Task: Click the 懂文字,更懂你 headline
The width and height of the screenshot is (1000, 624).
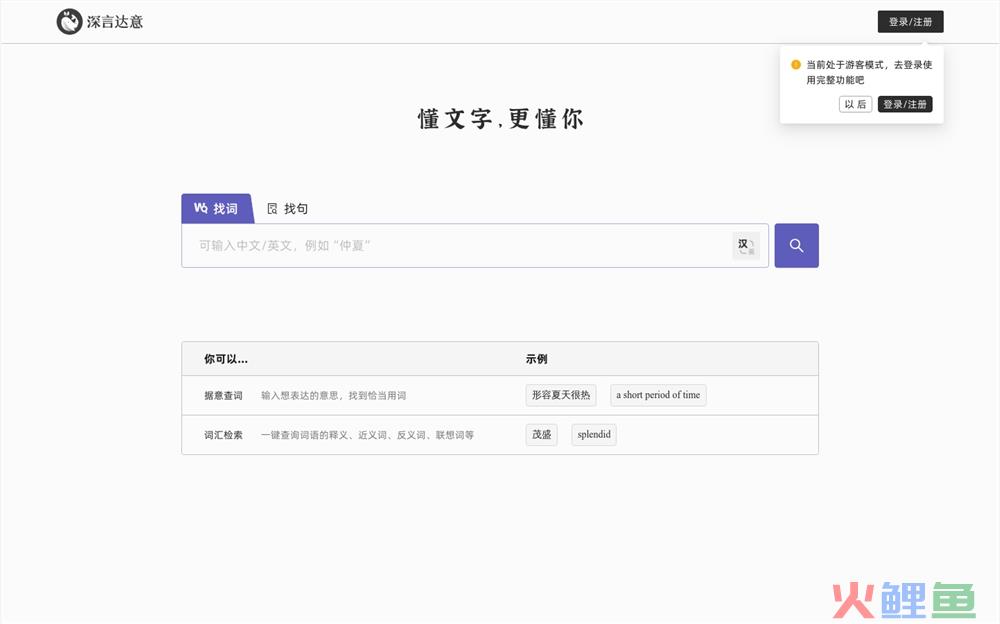Action: (500, 119)
